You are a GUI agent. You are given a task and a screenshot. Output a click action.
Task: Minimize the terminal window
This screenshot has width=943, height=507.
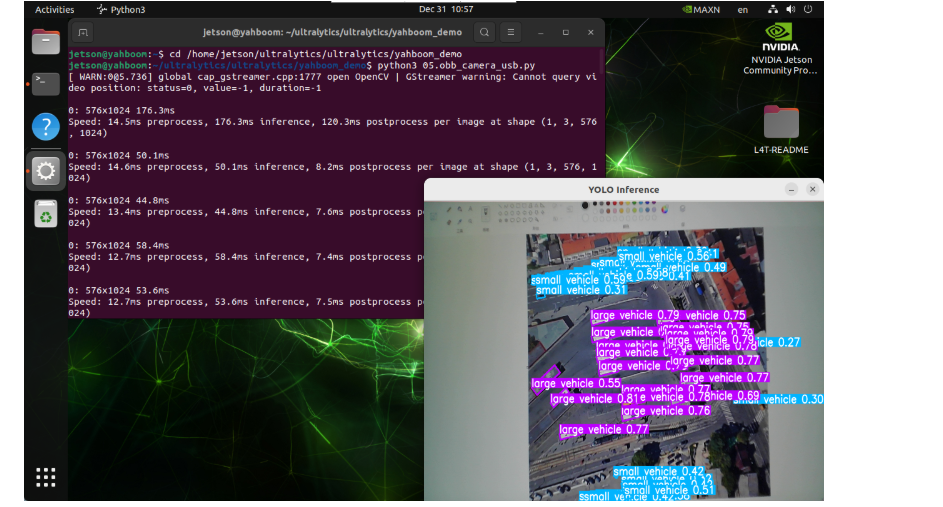pyautogui.click(x=540, y=32)
